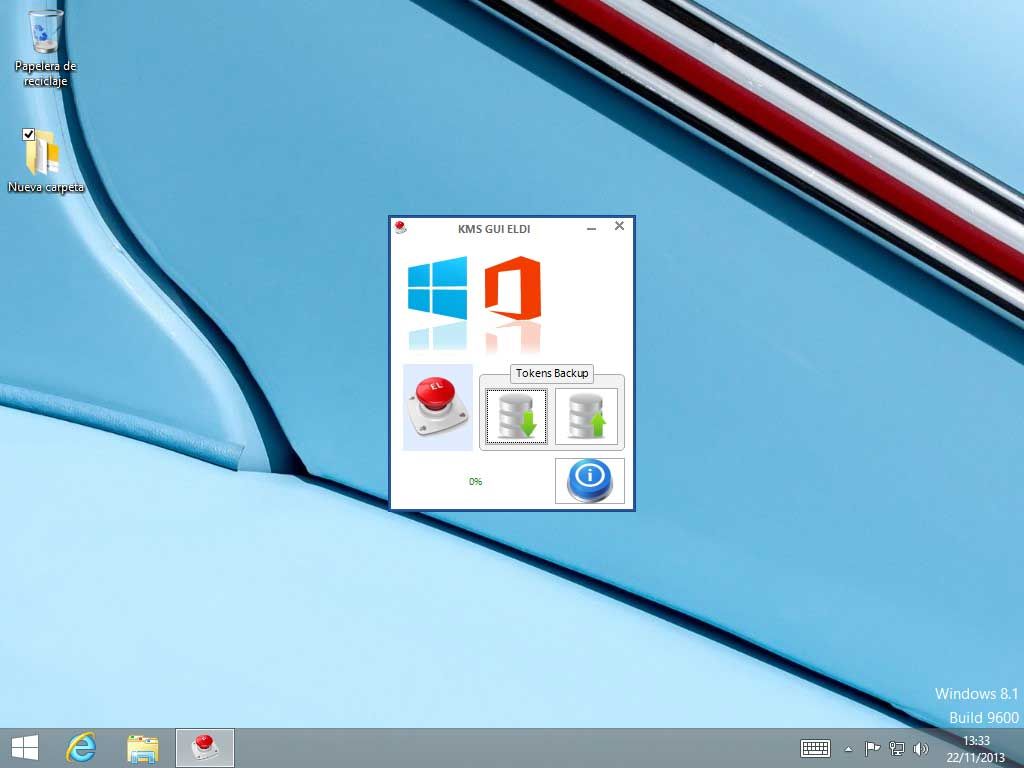Click the Office logo in KMS window
Viewport: 1024px width, 768px height.
click(x=512, y=288)
